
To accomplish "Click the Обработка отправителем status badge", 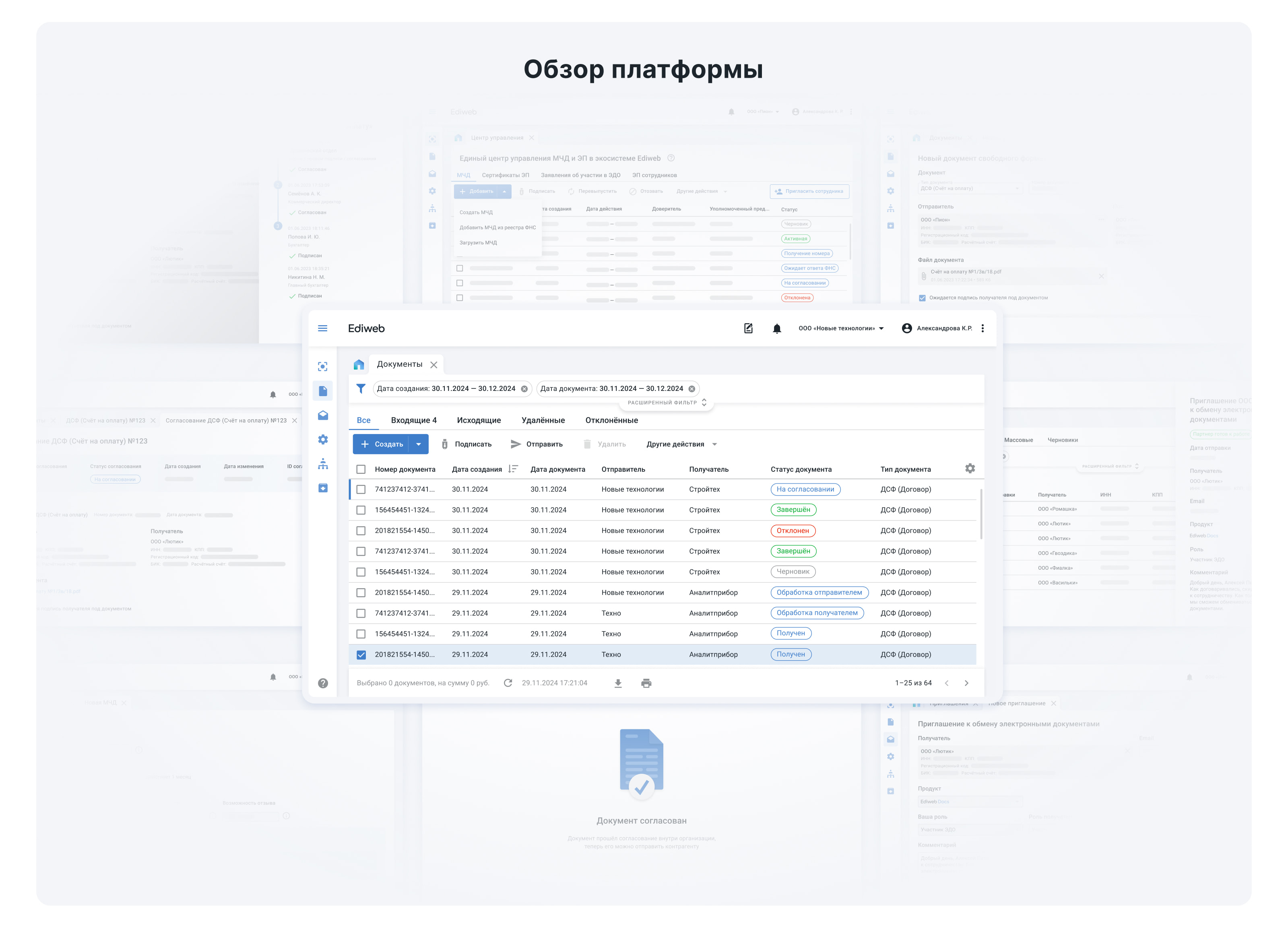I will [x=819, y=593].
